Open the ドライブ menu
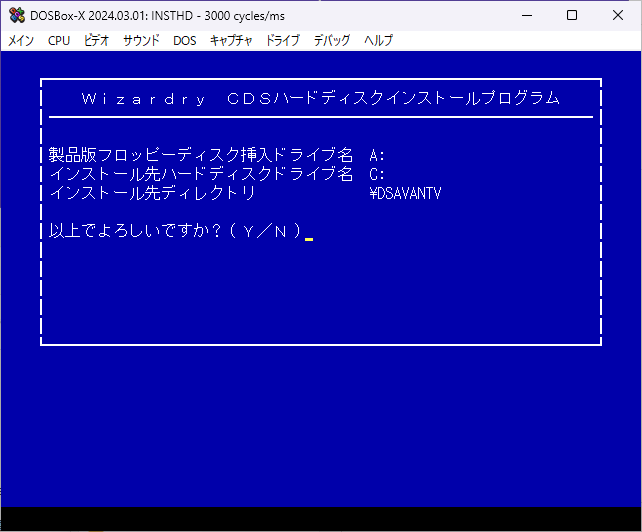This screenshot has height=532, width=642. pos(283,41)
